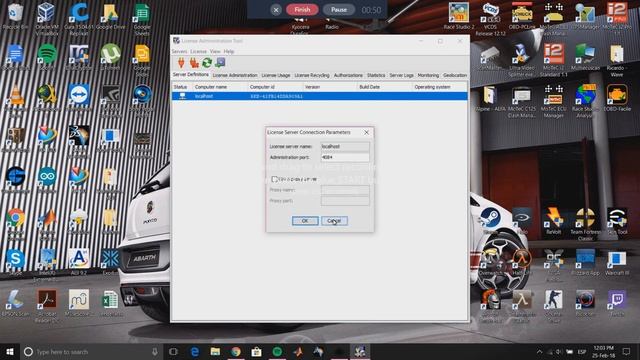Open the View menu

coord(215,51)
